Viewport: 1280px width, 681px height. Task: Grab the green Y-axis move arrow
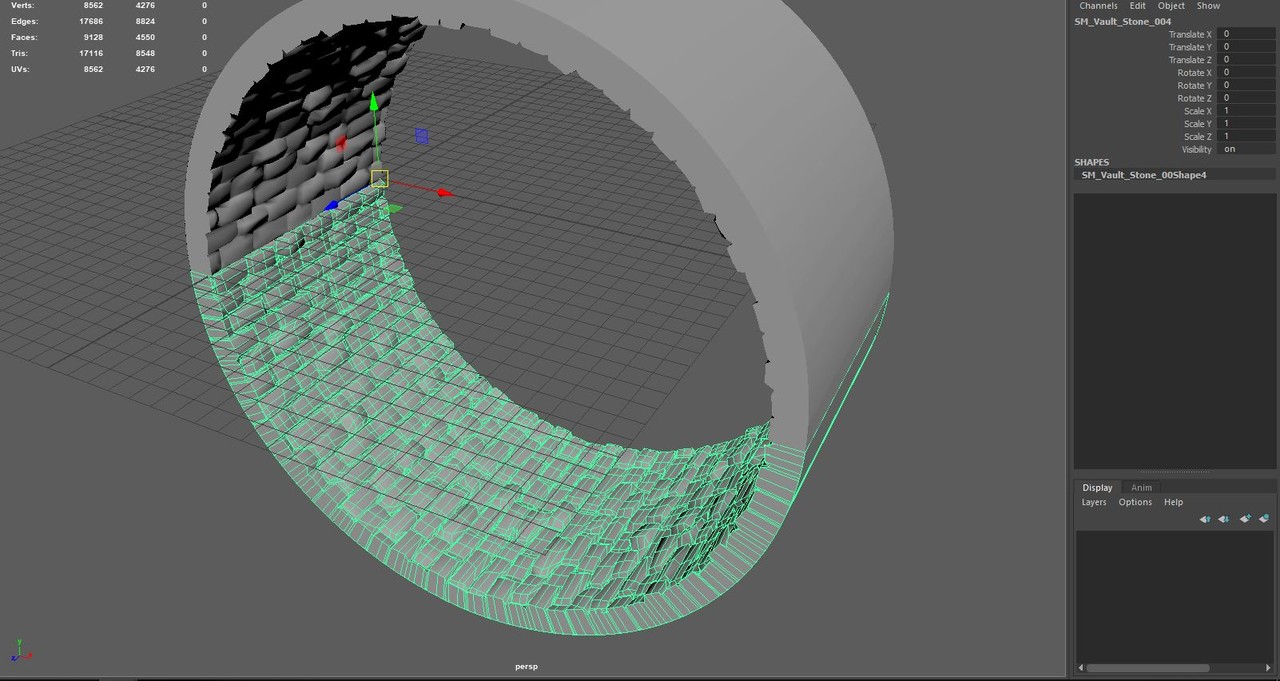click(374, 103)
